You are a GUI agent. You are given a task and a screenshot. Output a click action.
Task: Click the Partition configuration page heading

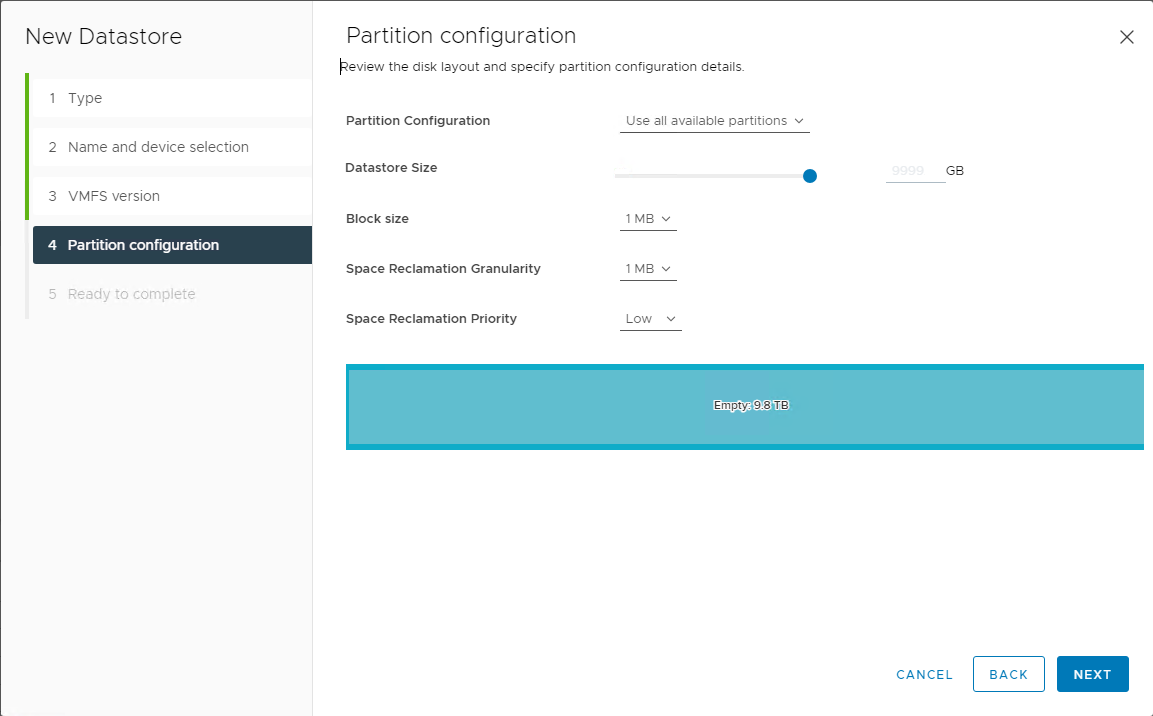pos(461,36)
